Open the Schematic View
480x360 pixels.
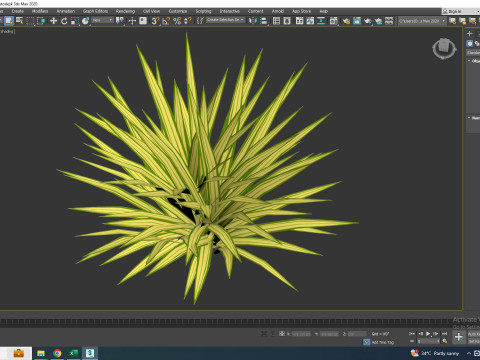point(321,21)
